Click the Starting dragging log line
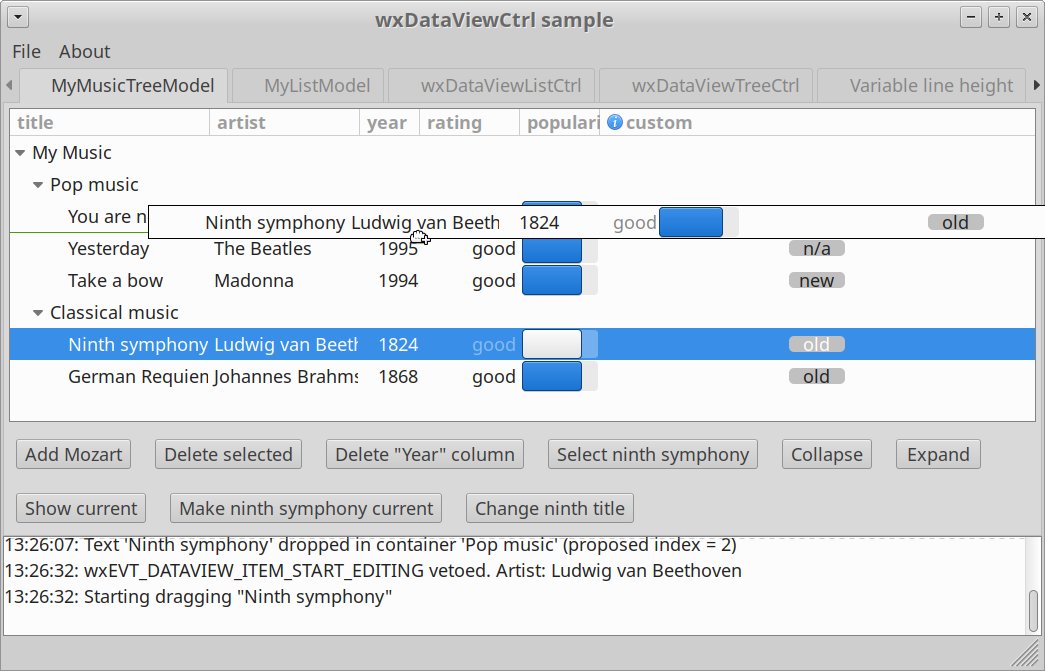This screenshot has height=671, width=1045. click(x=199, y=596)
